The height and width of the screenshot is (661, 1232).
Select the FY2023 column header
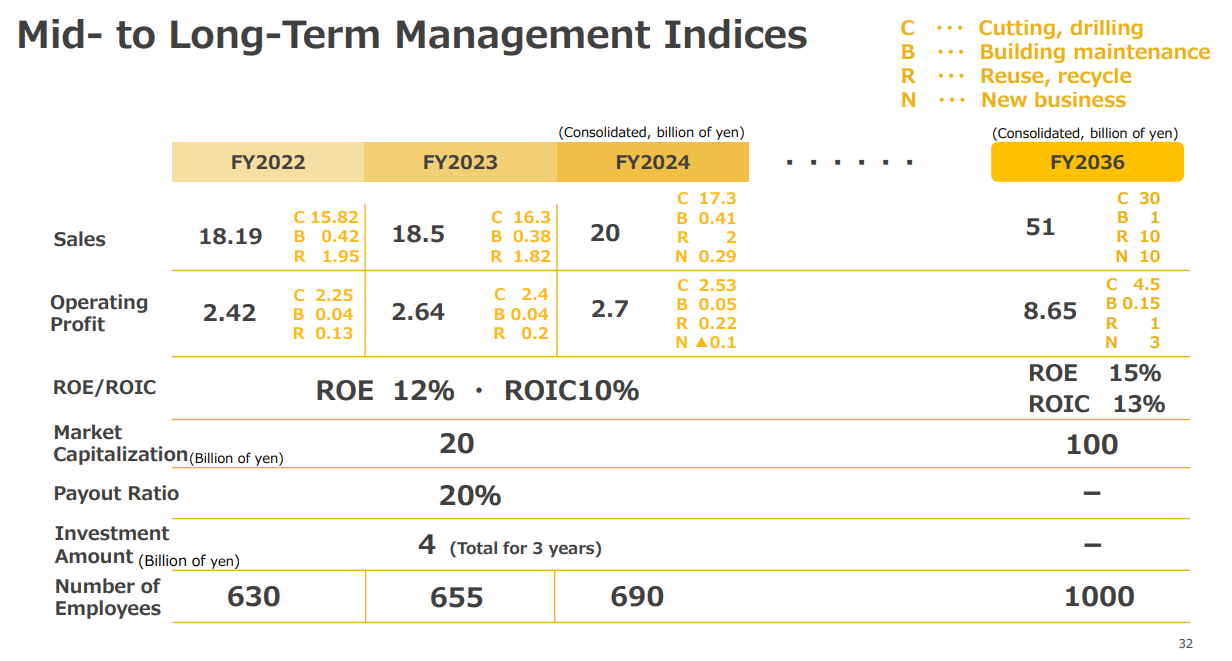460,162
